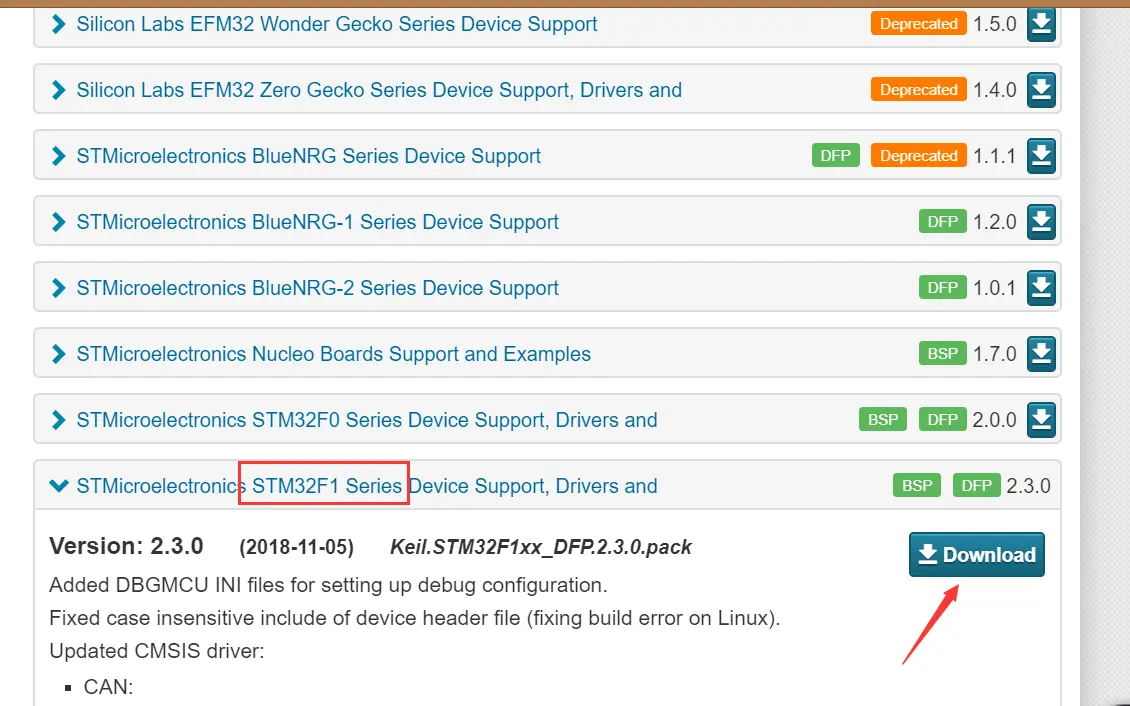Screen dimensions: 1130x706
Task: Click DFP badge on BlueNRG-2 row
Action: pos(943,288)
